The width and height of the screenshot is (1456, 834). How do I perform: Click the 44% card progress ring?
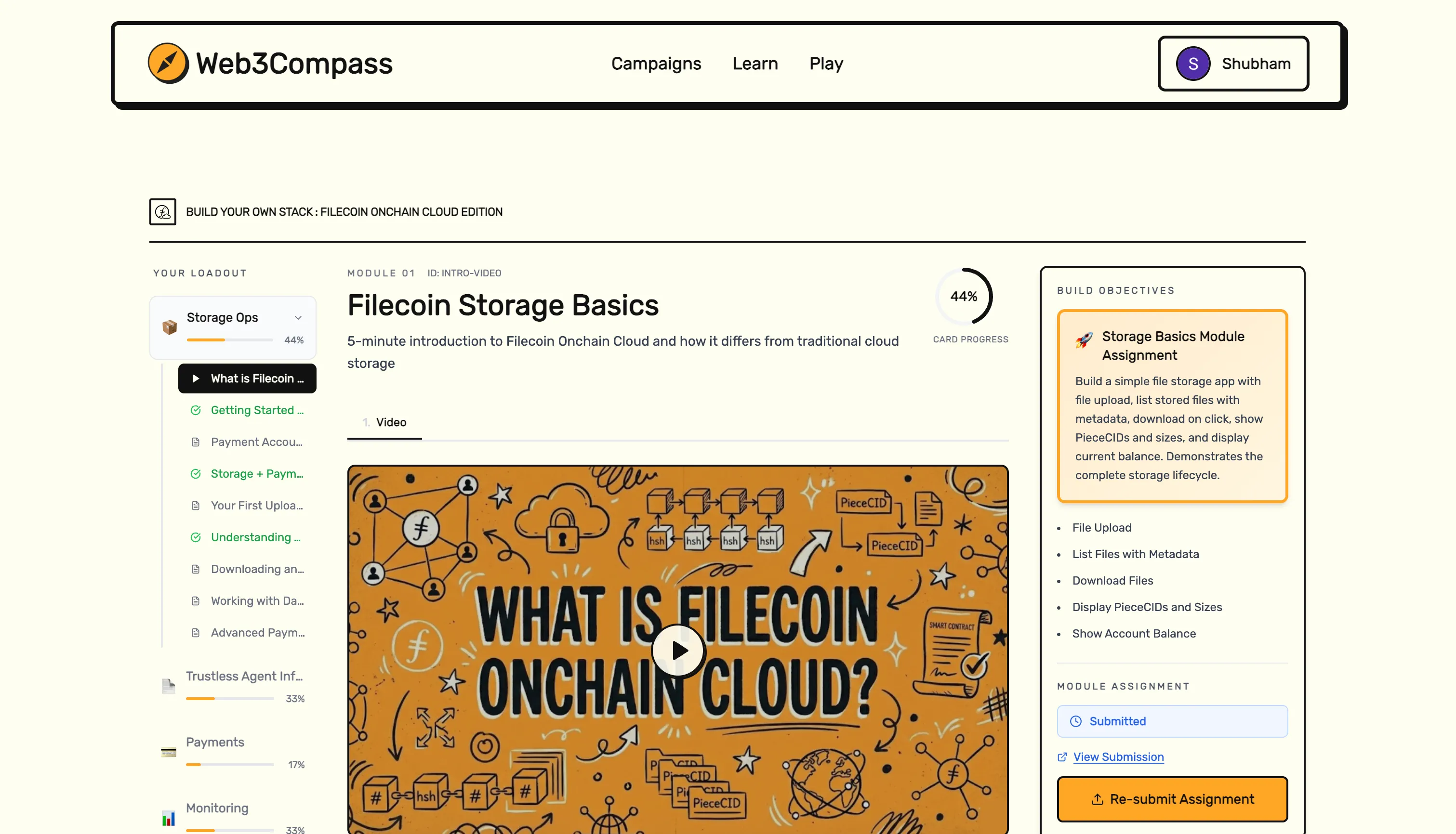964,297
